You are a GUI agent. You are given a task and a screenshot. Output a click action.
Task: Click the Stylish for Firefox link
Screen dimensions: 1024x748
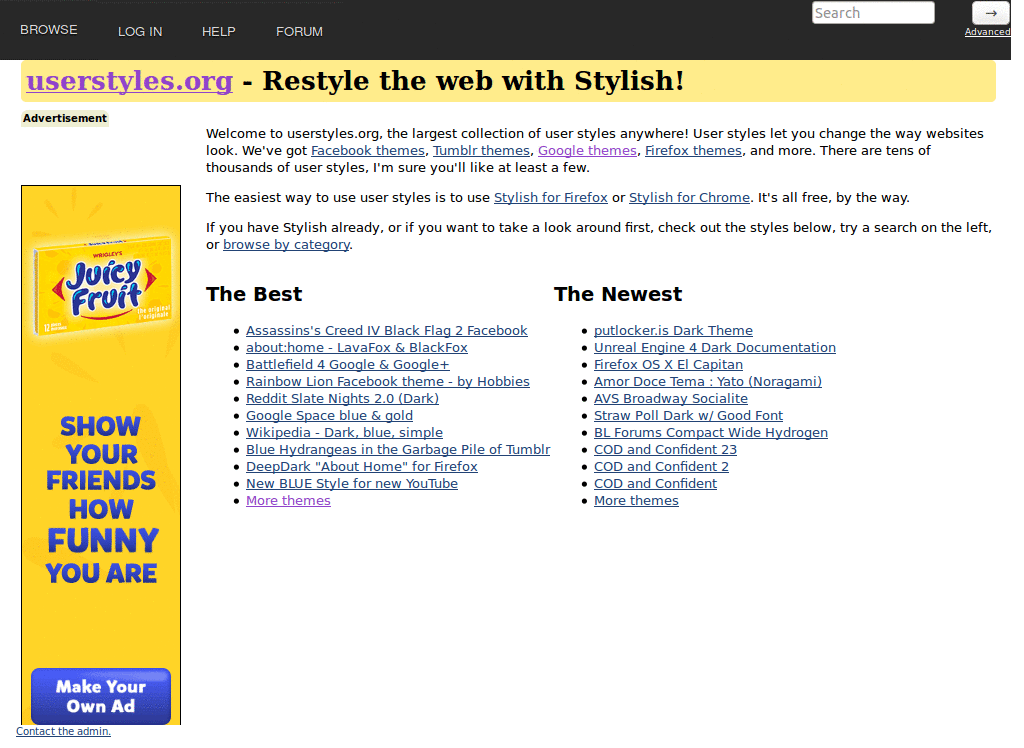coord(551,197)
